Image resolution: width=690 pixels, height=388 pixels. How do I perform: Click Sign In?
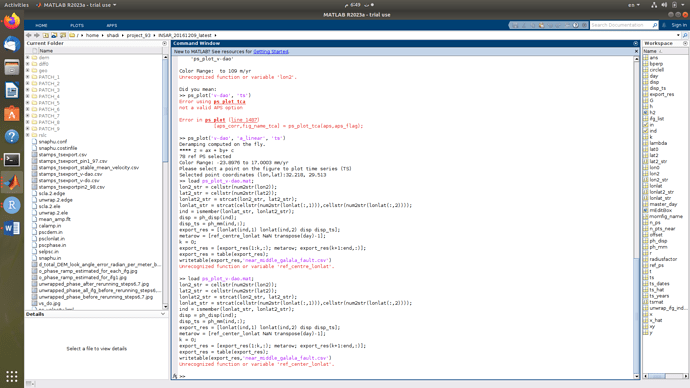pyautogui.click(x=679, y=25)
